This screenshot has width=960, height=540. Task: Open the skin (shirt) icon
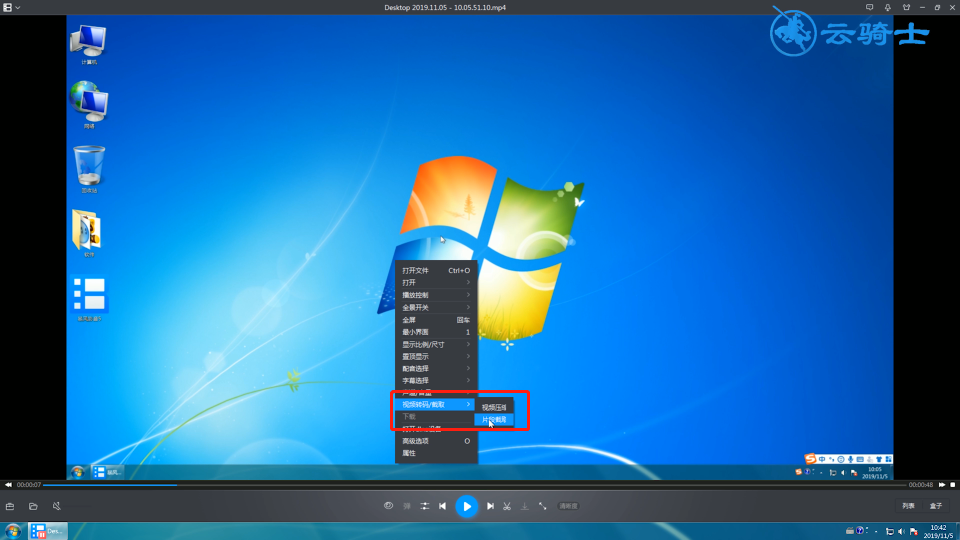906,7
